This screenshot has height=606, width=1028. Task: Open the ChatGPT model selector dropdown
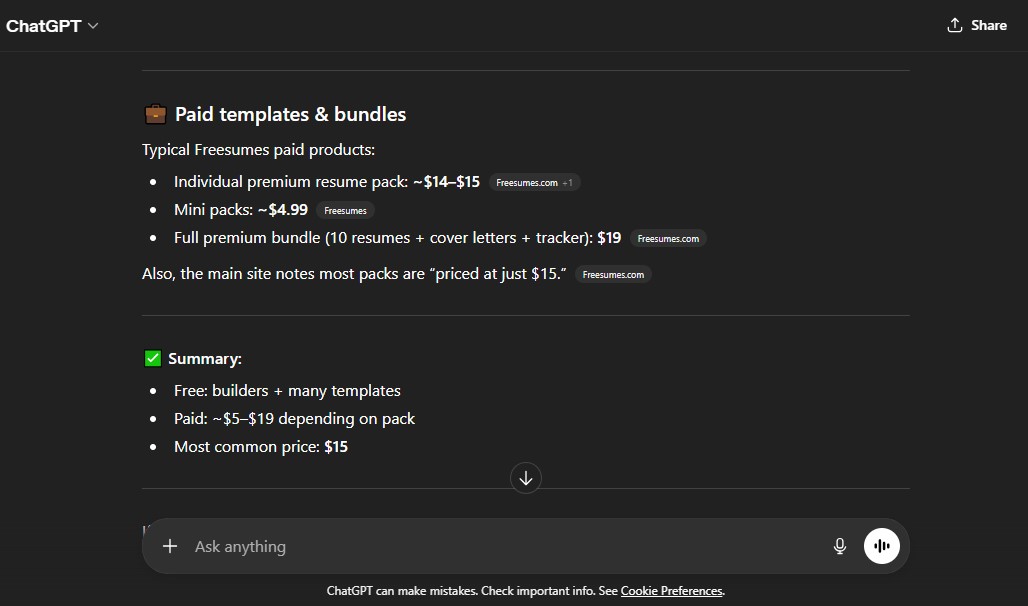(x=52, y=25)
